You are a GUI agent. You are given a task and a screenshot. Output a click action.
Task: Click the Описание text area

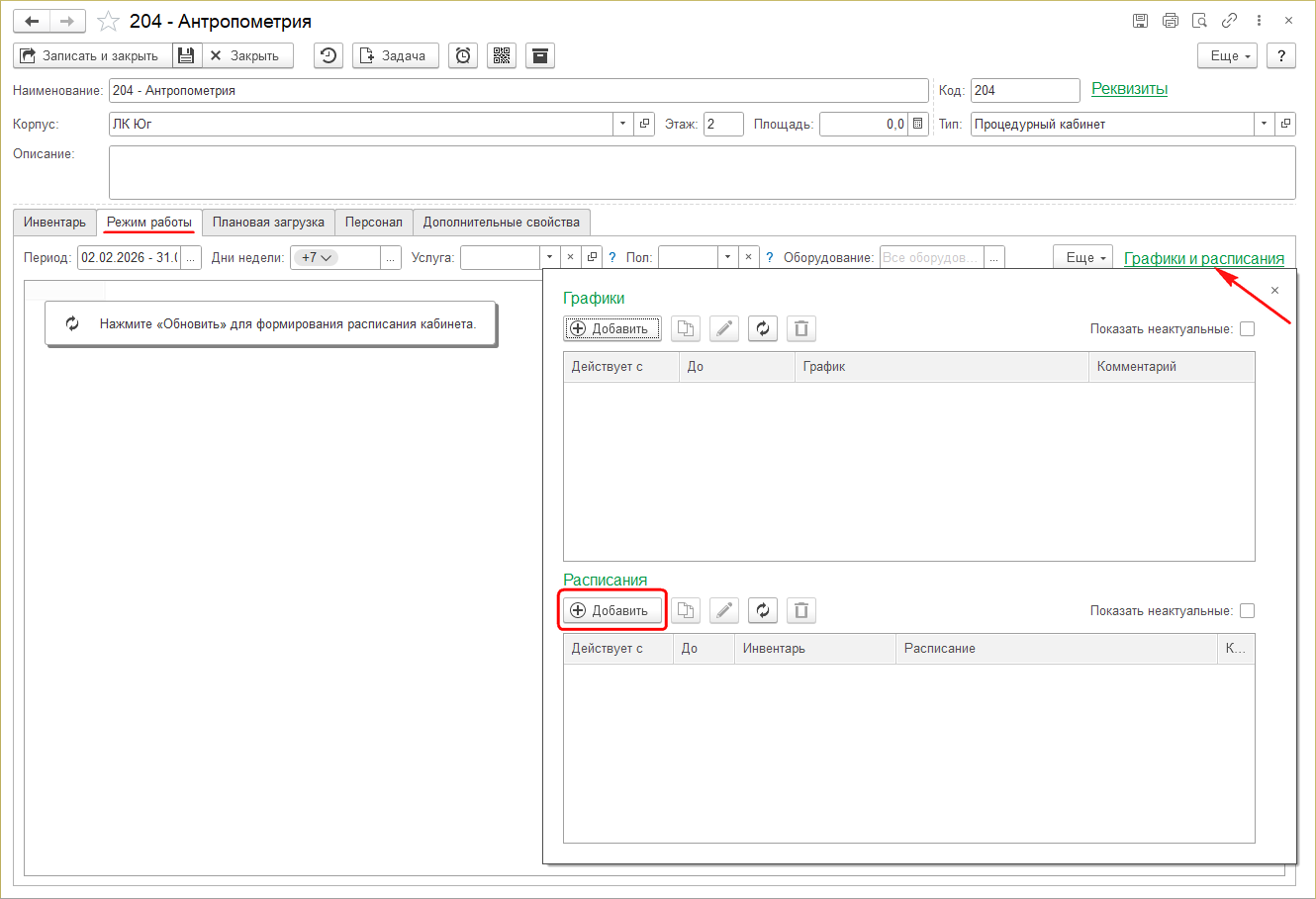coord(702,172)
